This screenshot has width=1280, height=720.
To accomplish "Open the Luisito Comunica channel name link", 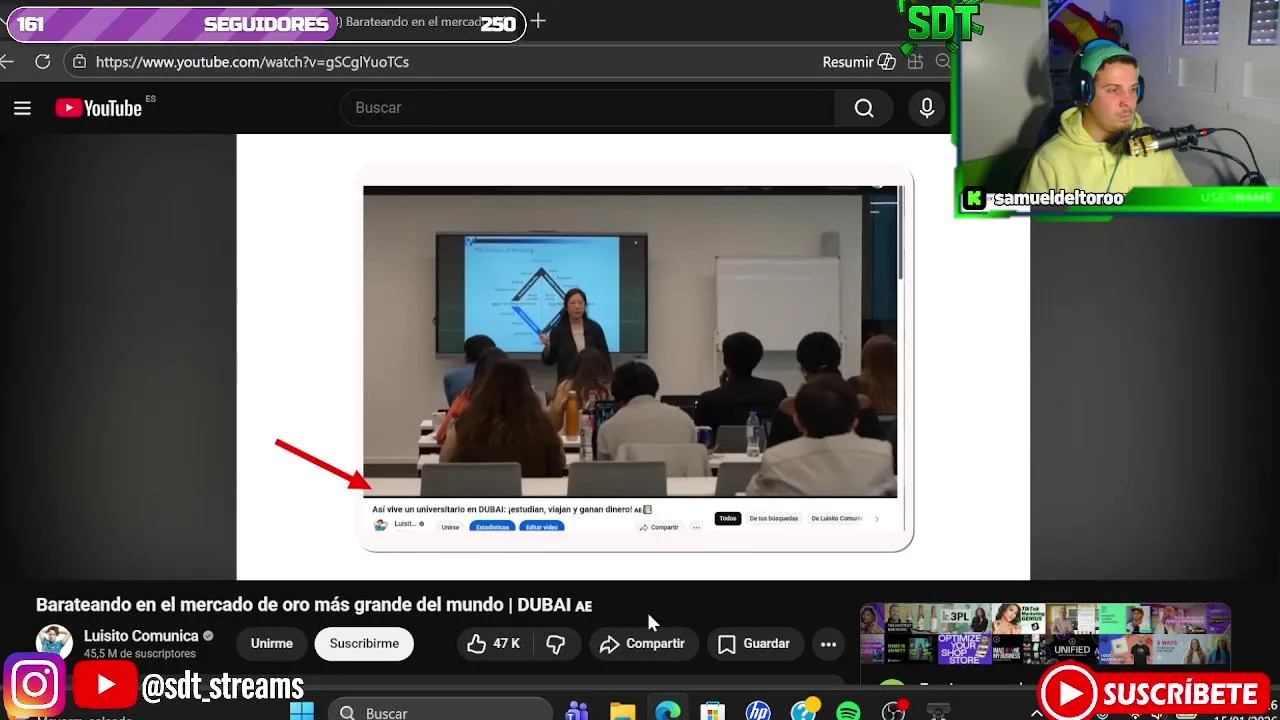I will (x=141, y=636).
